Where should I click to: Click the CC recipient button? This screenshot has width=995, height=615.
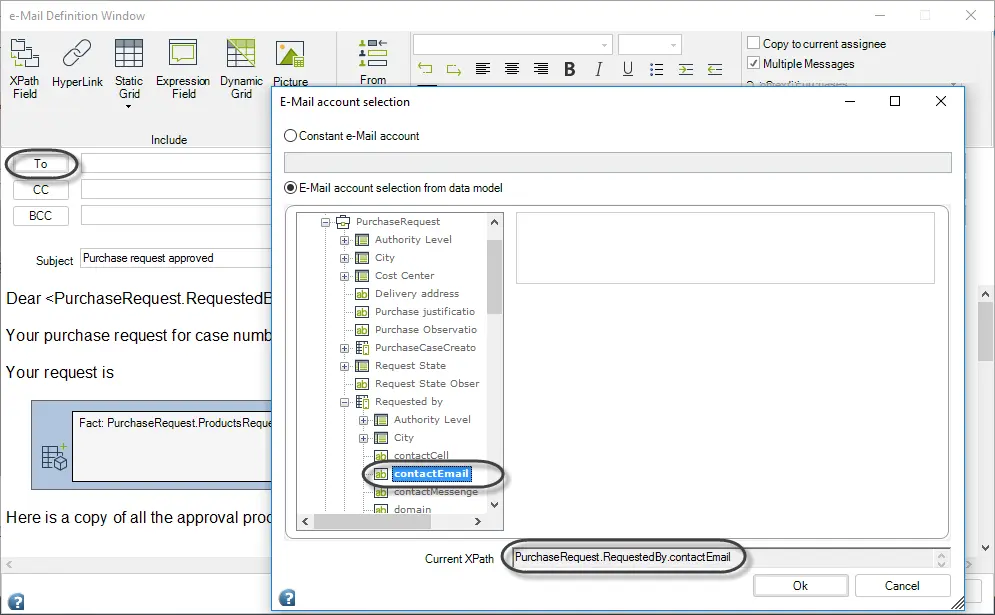[x=41, y=190]
